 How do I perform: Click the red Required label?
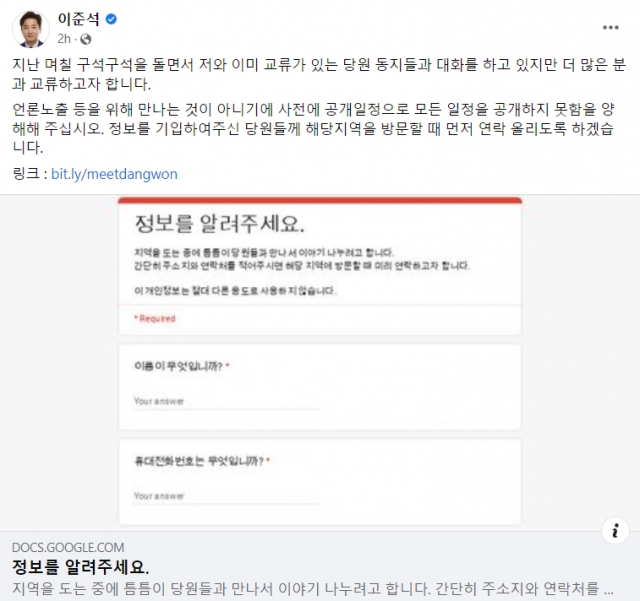click(155, 318)
